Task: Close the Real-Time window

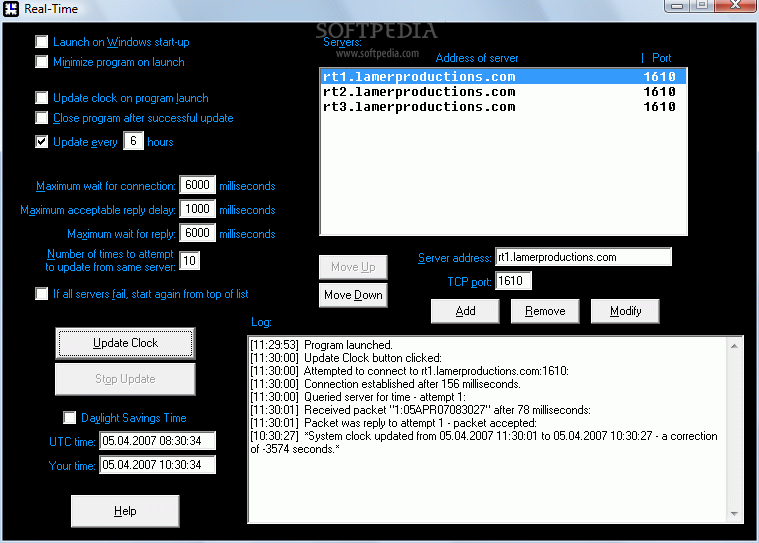Action: [x=734, y=5]
